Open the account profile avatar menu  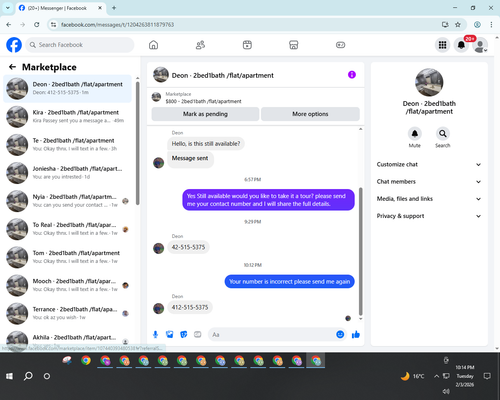click(x=480, y=45)
